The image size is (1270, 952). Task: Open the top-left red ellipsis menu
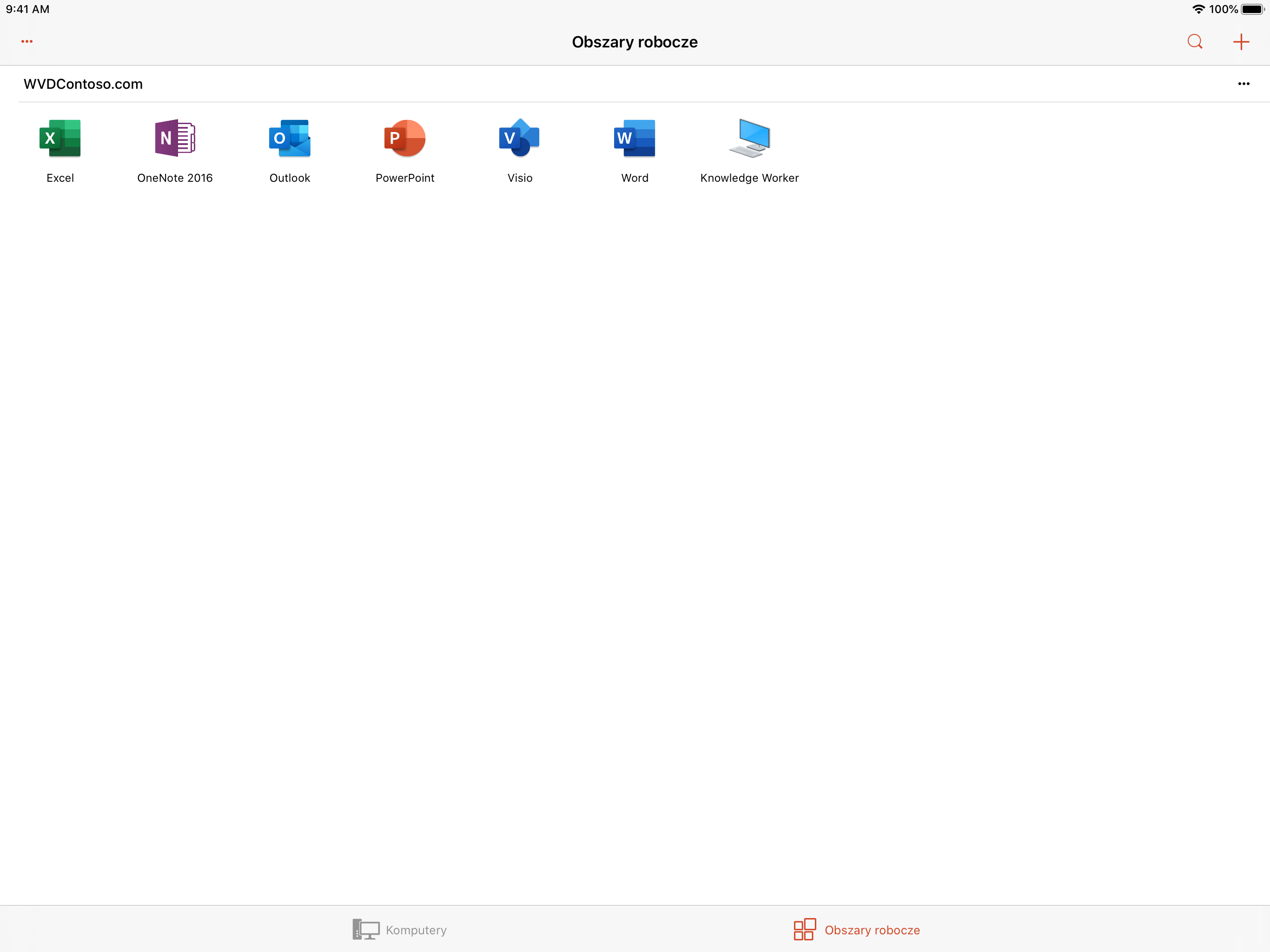coord(27,41)
